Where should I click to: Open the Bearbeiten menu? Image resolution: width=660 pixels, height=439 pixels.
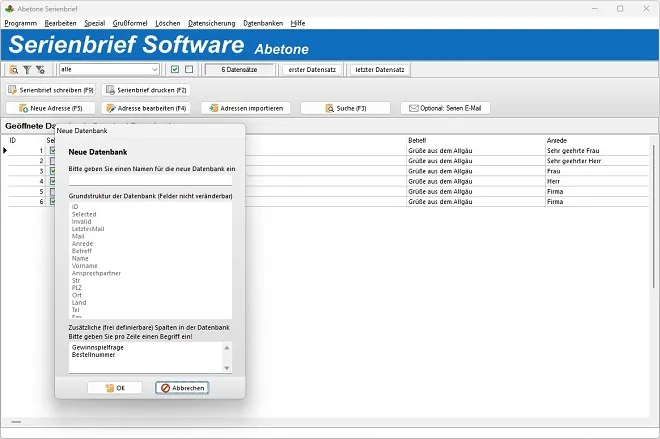click(x=61, y=23)
